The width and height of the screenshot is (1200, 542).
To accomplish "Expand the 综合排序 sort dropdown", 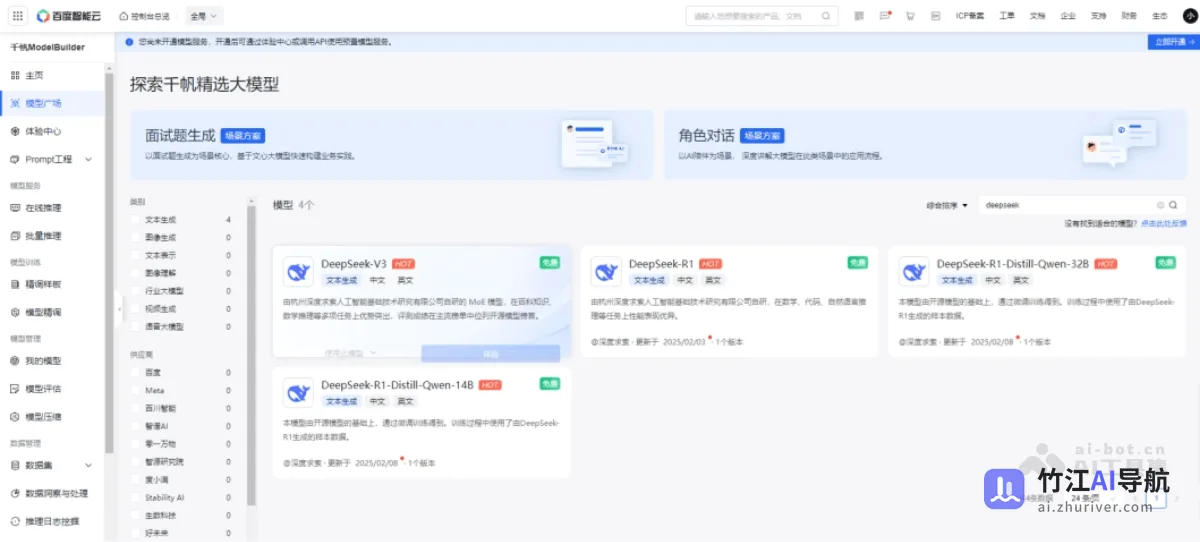I will (946, 205).
